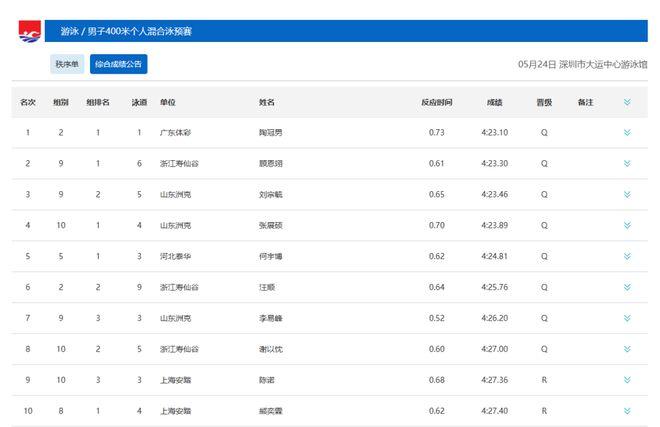The width and height of the screenshot is (660, 427).
Task: Click reaction time 0.65
Action: point(436,195)
